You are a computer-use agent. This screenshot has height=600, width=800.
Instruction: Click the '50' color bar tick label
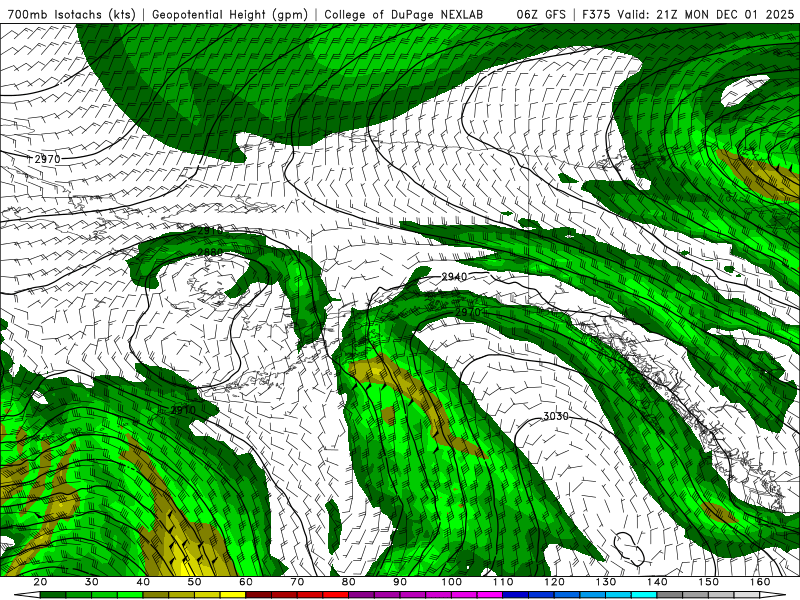coord(194,582)
